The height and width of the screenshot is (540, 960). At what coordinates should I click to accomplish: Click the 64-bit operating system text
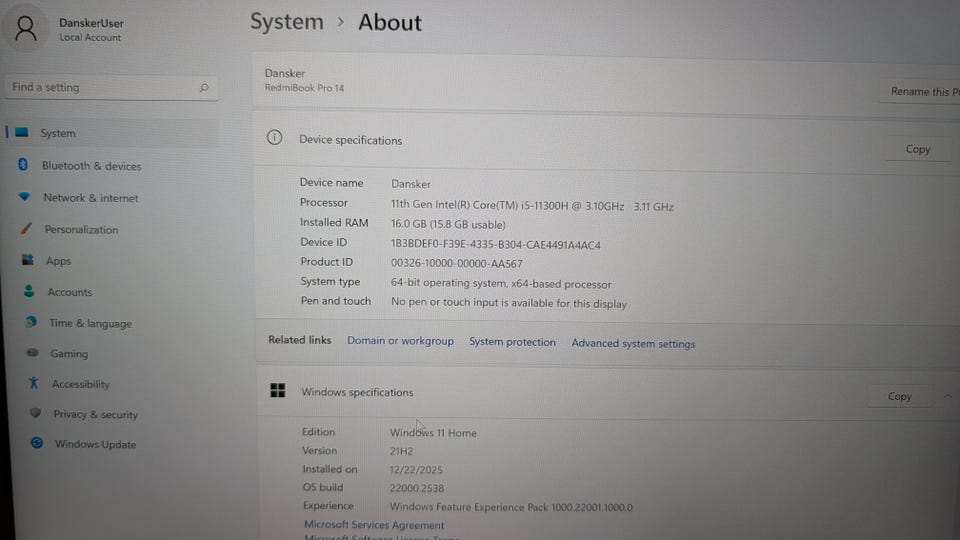tap(501, 283)
